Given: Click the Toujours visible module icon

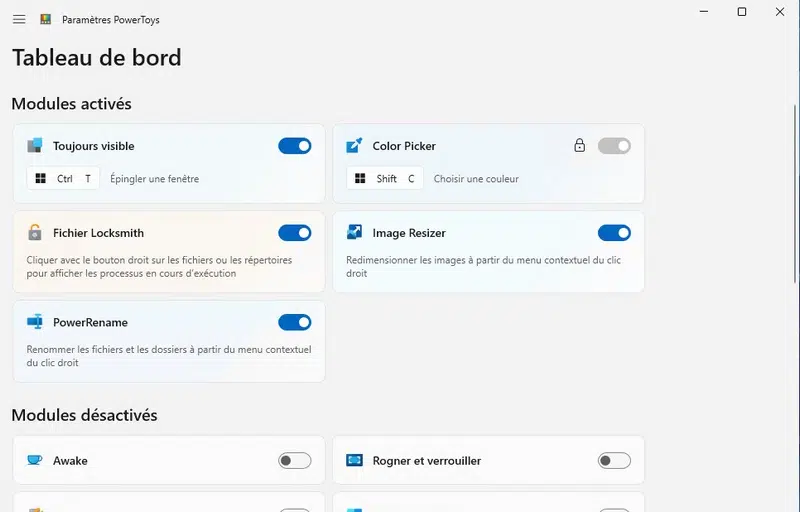Looking at the screenshot, I should (x=35, y=146).
